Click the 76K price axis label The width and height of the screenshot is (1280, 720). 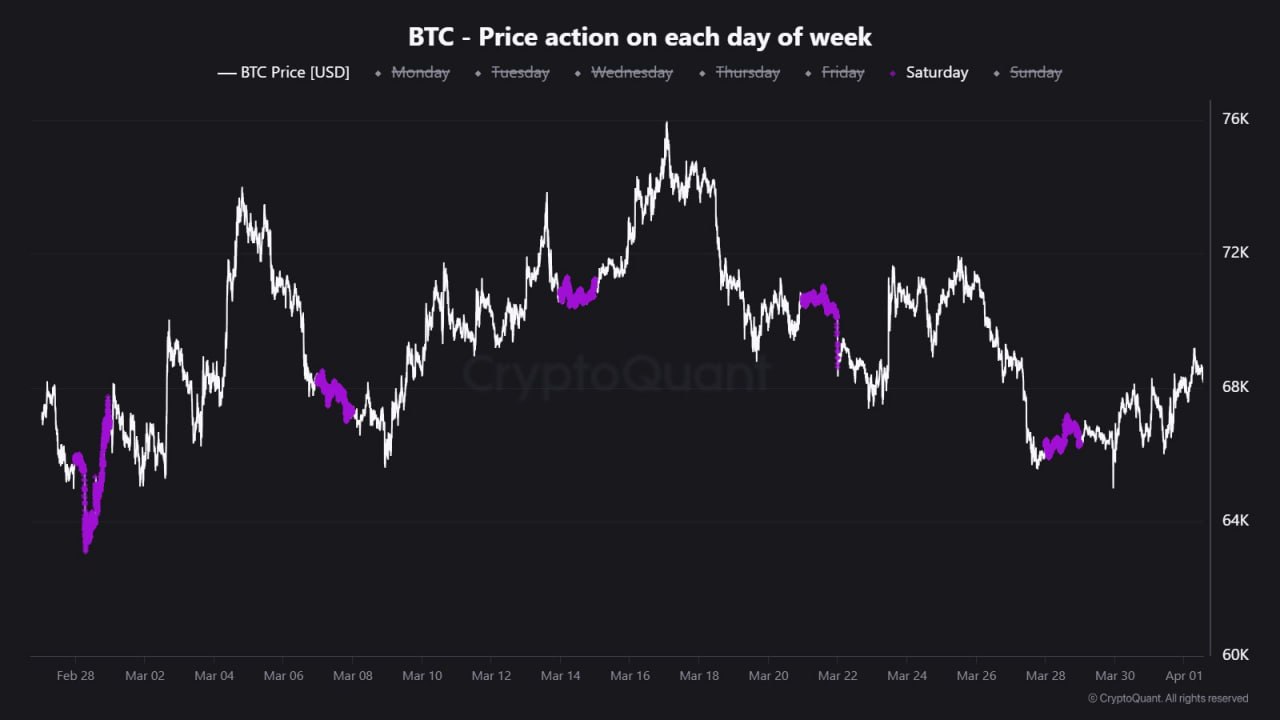1236,119
